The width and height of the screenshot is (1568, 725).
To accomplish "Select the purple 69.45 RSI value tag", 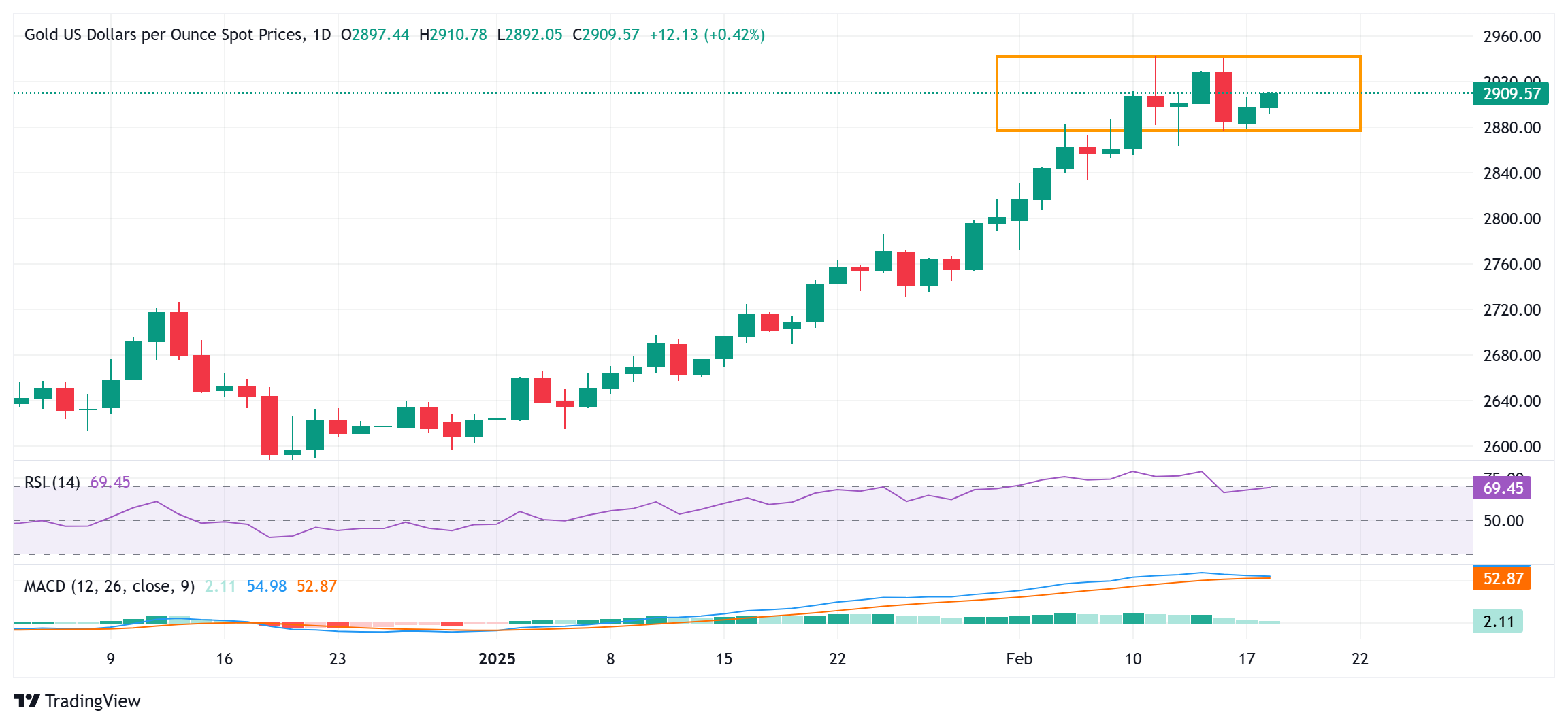I will (x=1501, y=488).
